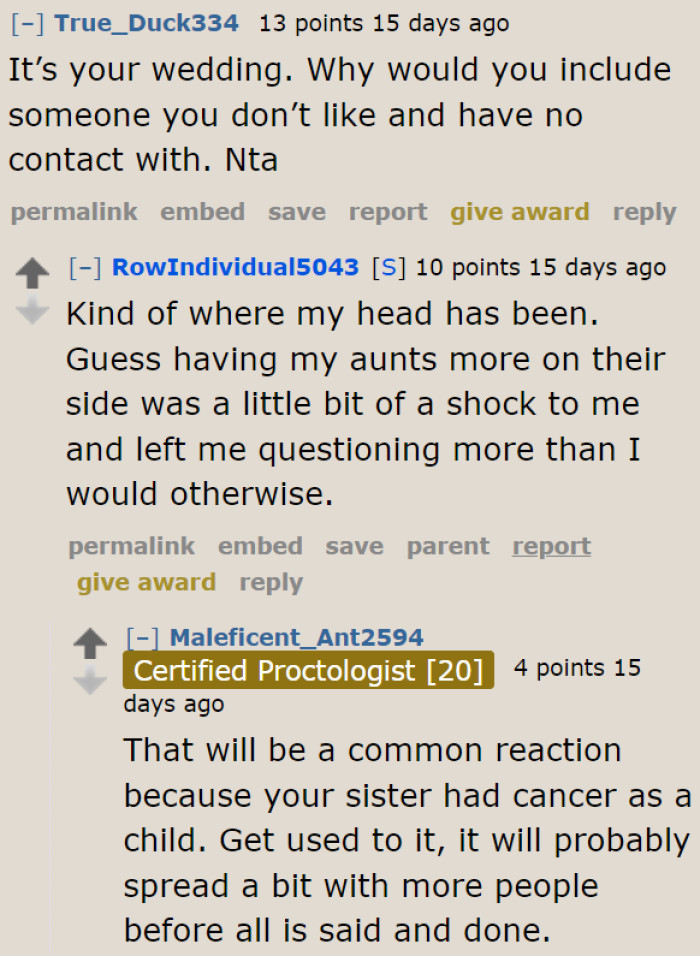700x956 pixels.
Task: Report True_Duck334's comment
Action: click(388, 212)
